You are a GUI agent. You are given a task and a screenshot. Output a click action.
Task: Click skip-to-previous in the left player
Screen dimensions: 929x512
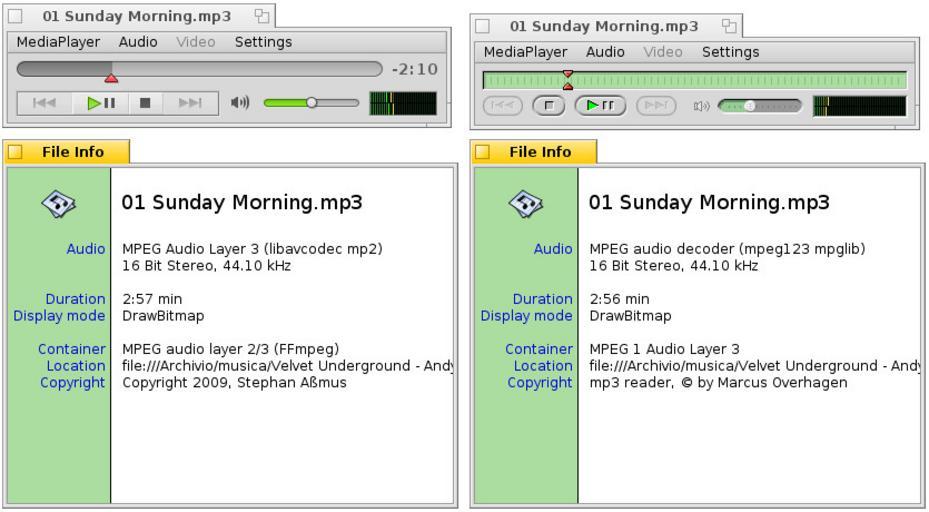(45, 103)
